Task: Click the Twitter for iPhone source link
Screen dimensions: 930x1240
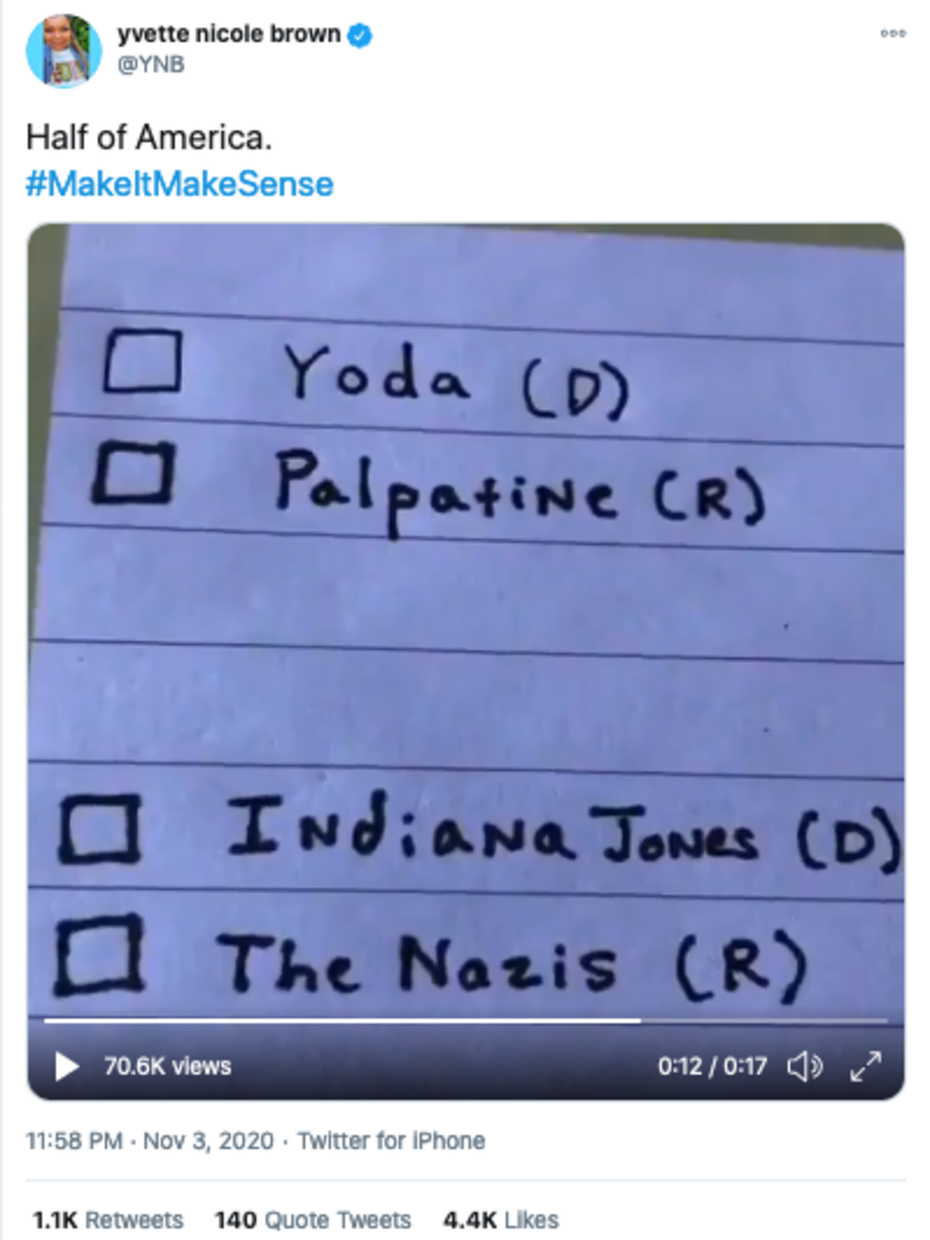Action: [x=391, y=1140]
